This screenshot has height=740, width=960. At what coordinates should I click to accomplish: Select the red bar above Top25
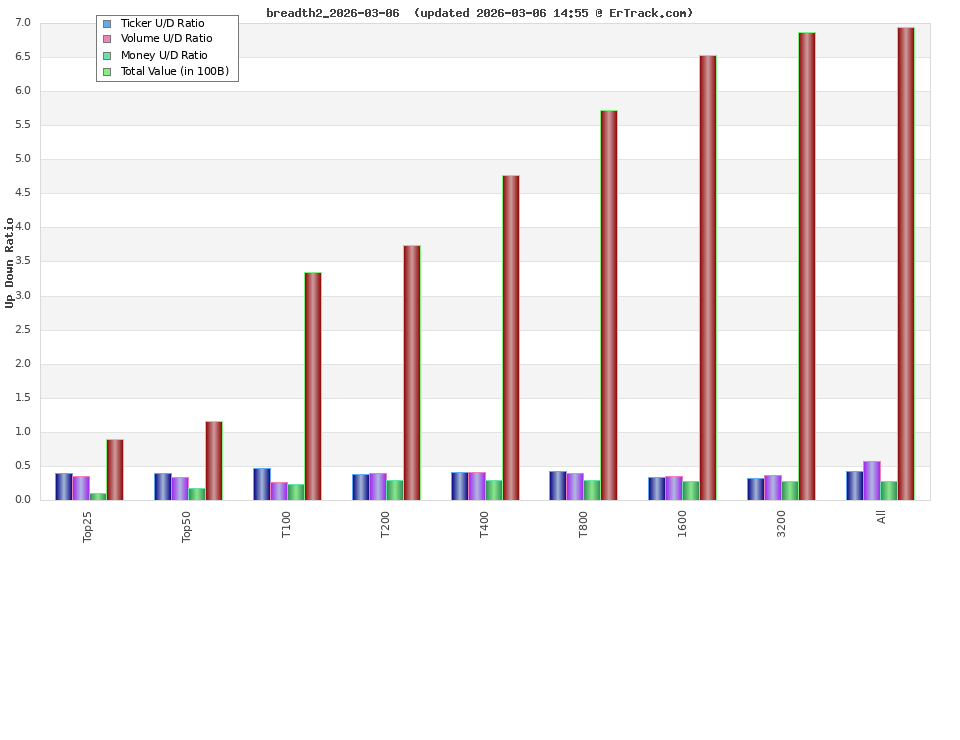click(x=113, y=470)
